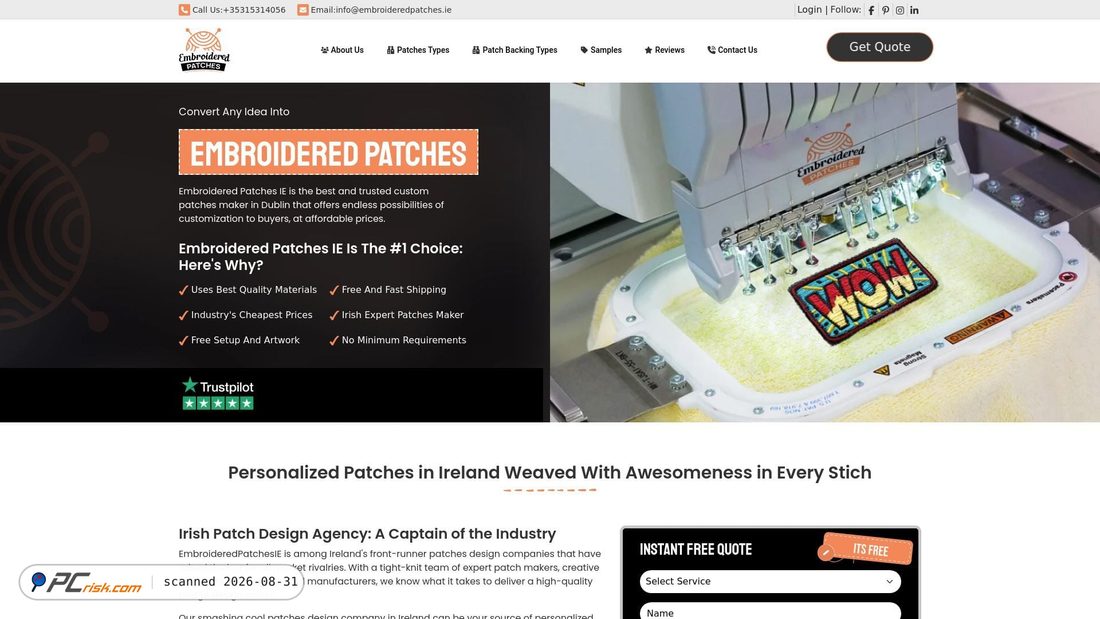The height and width of the screenshot is (619, 1100).
Task: Click the WOW patch hero image
Action: click(x=825, y=253)
